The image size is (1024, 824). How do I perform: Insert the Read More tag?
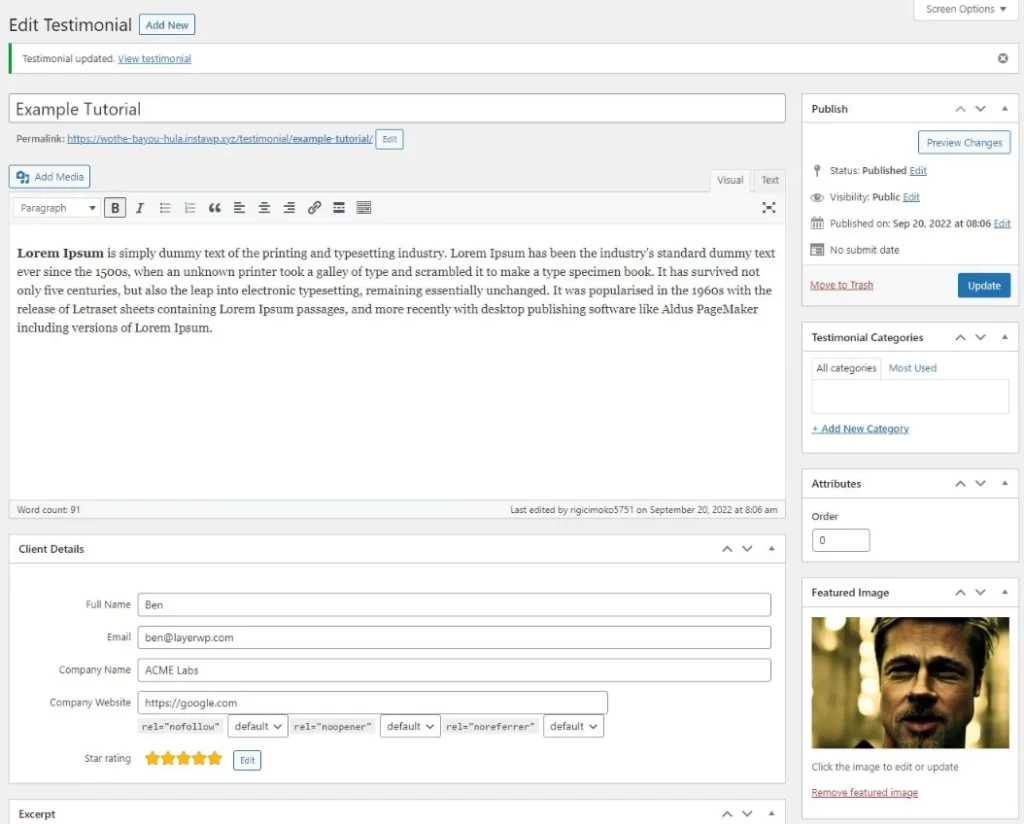[339, 207]
